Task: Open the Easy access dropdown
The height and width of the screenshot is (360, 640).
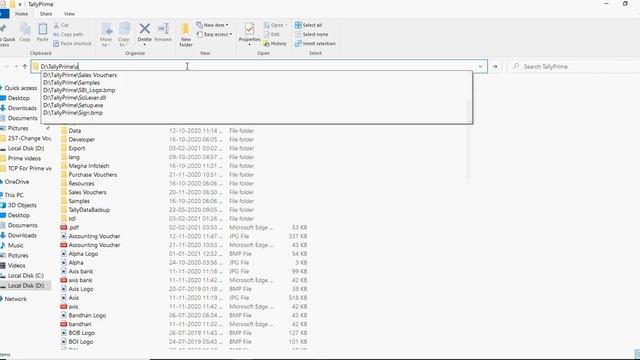Action: pos(214,34)
